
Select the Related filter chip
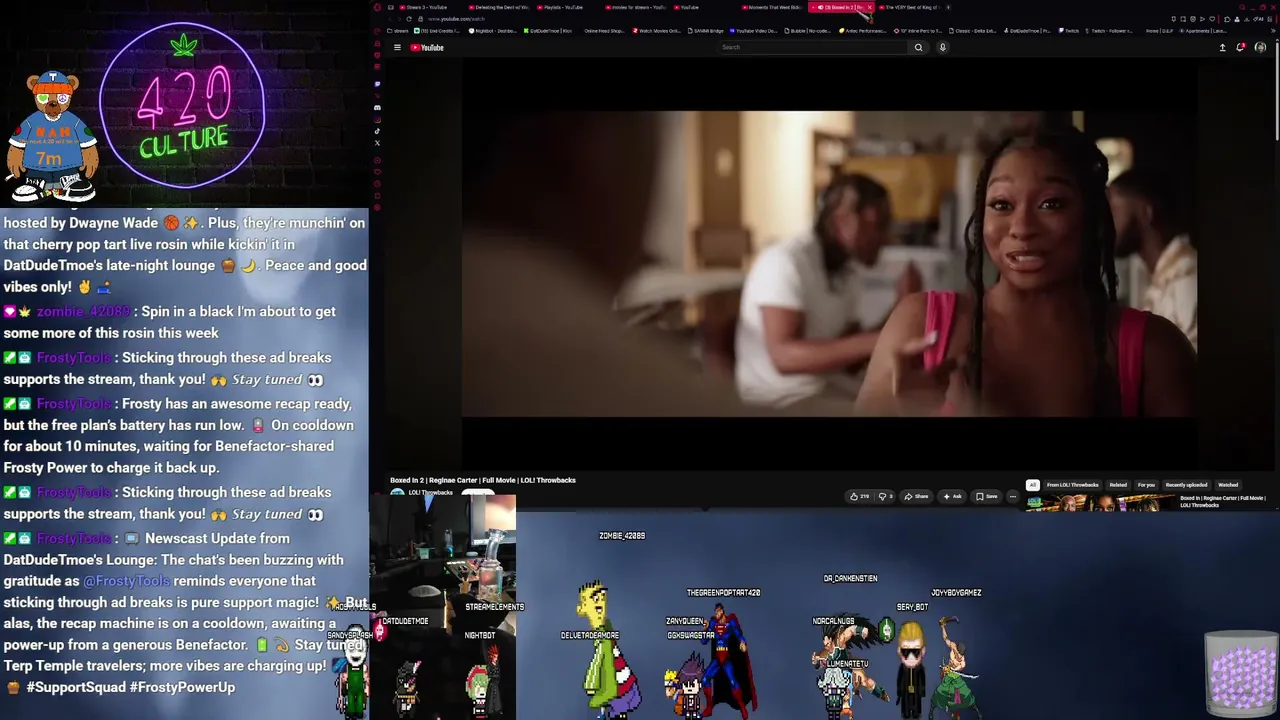pos(1118,485)
